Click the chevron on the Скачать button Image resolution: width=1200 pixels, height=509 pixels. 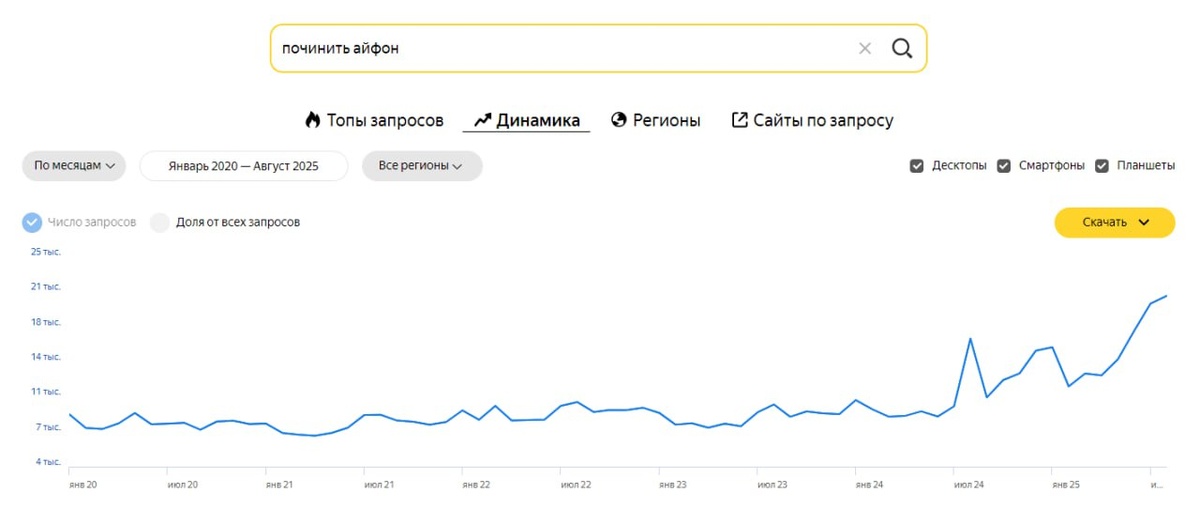pos(1144,222)
